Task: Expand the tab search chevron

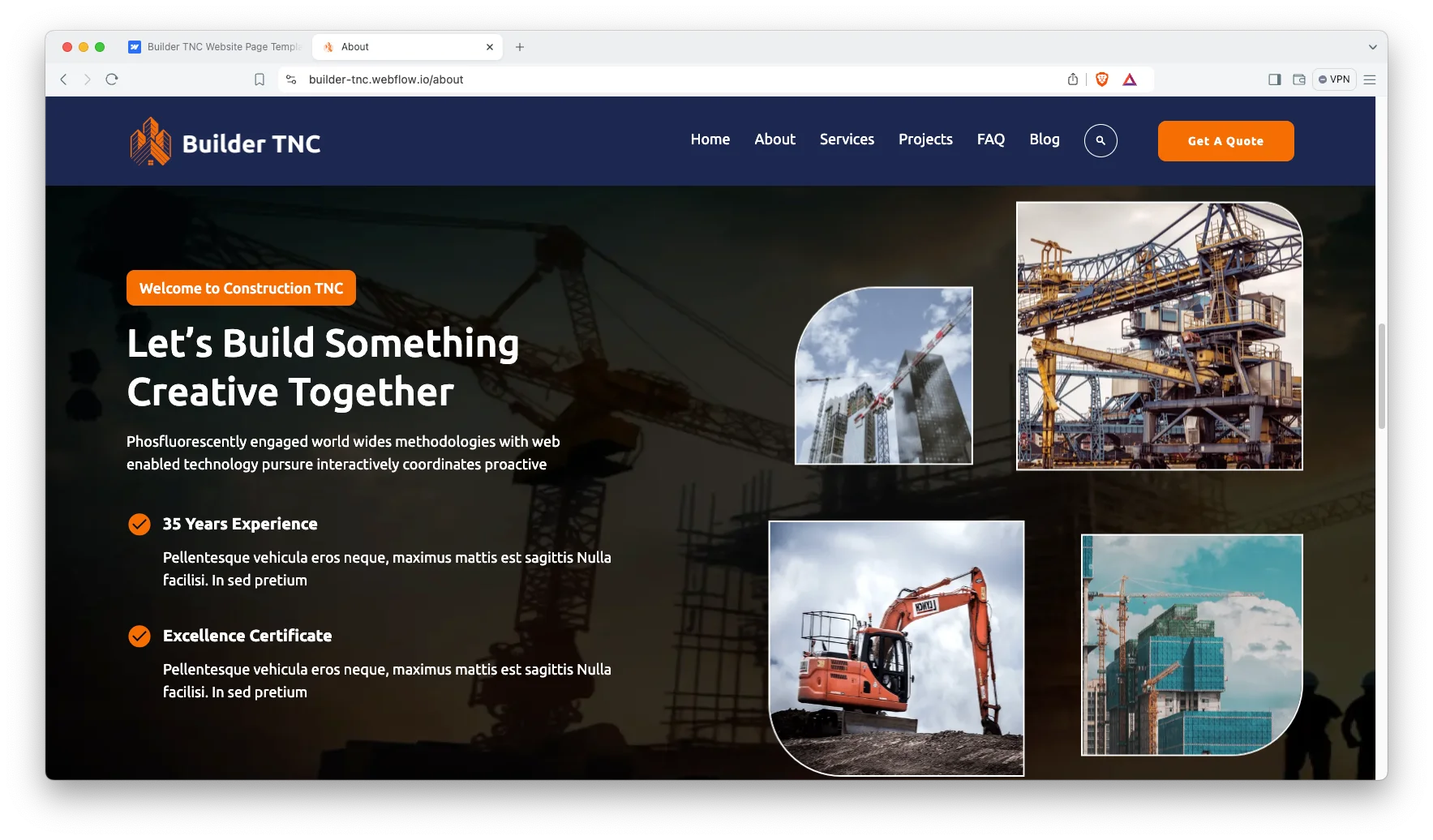Action: point(1372,47)
